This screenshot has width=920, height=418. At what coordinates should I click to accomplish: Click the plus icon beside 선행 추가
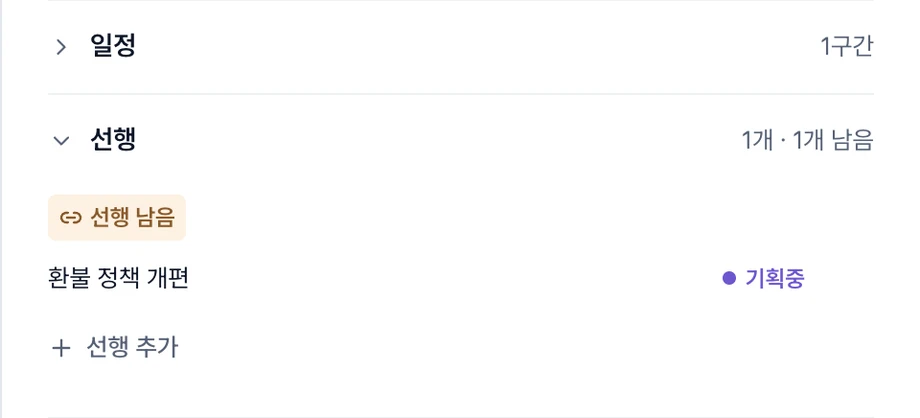click(x=61, y=348)
